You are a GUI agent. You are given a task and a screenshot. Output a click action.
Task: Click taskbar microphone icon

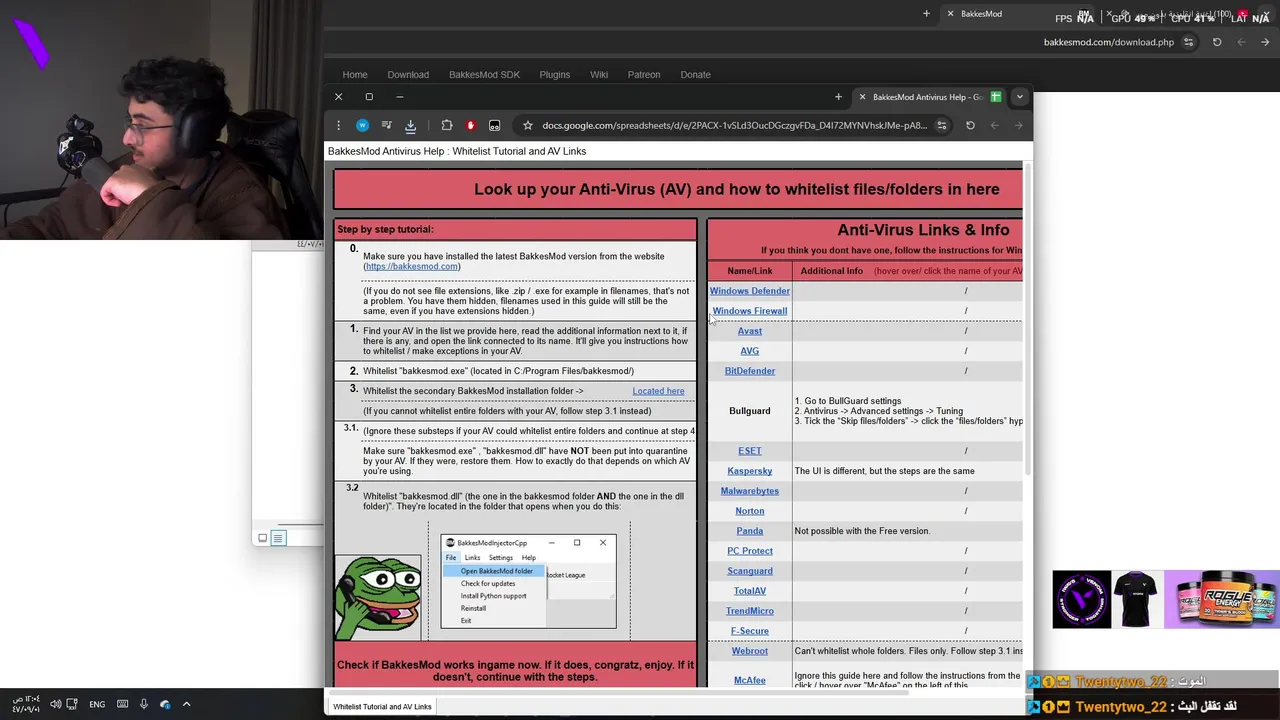[x=144, y=704]
